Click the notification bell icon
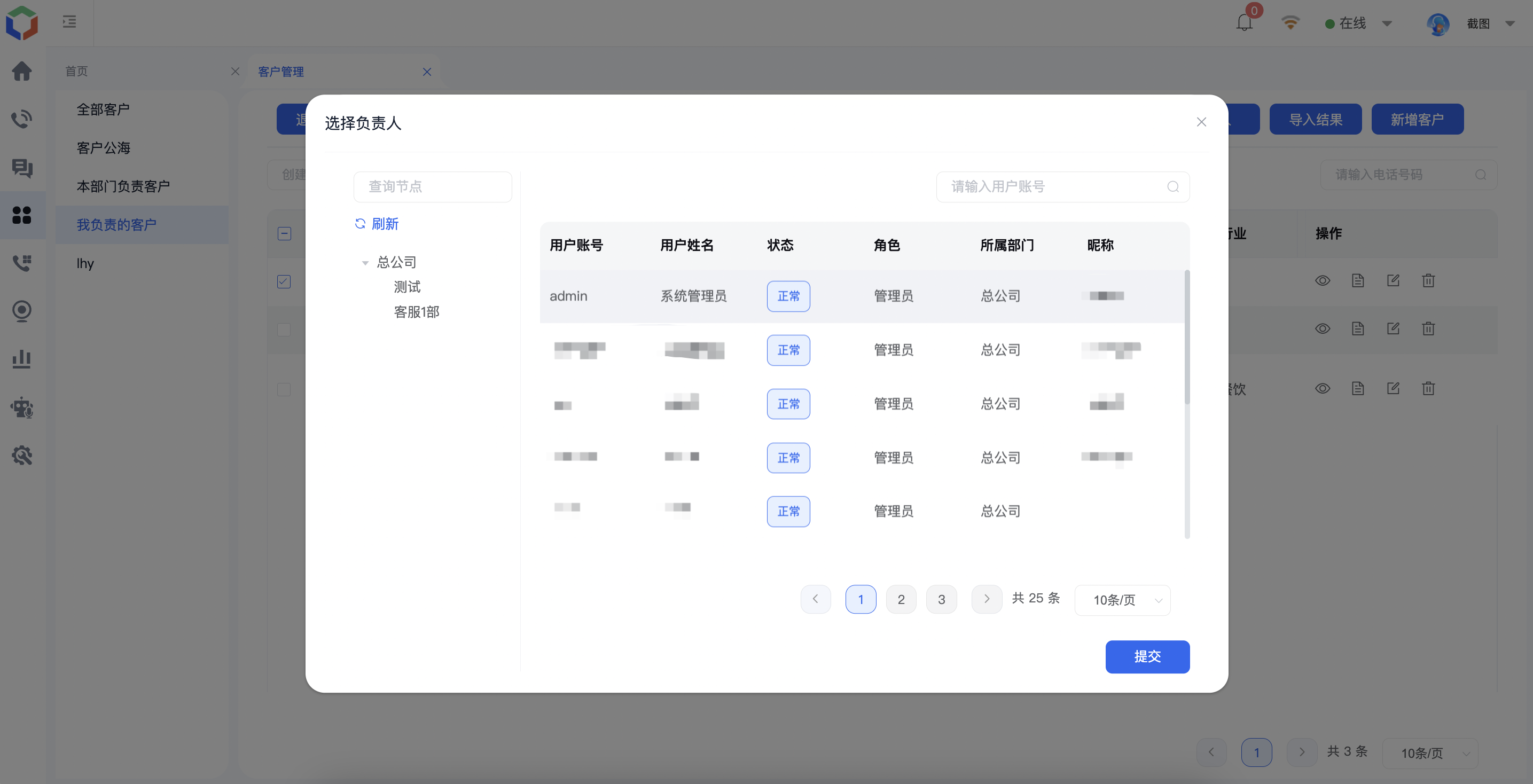1533x784 pixels. 1244,22
